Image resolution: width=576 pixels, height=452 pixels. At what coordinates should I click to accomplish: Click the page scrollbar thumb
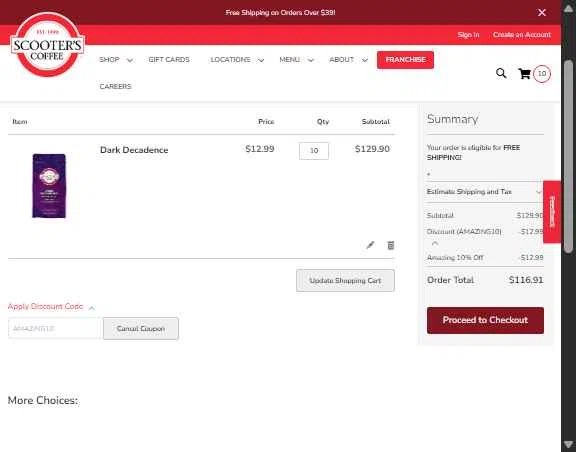click(x=568, y=156)
